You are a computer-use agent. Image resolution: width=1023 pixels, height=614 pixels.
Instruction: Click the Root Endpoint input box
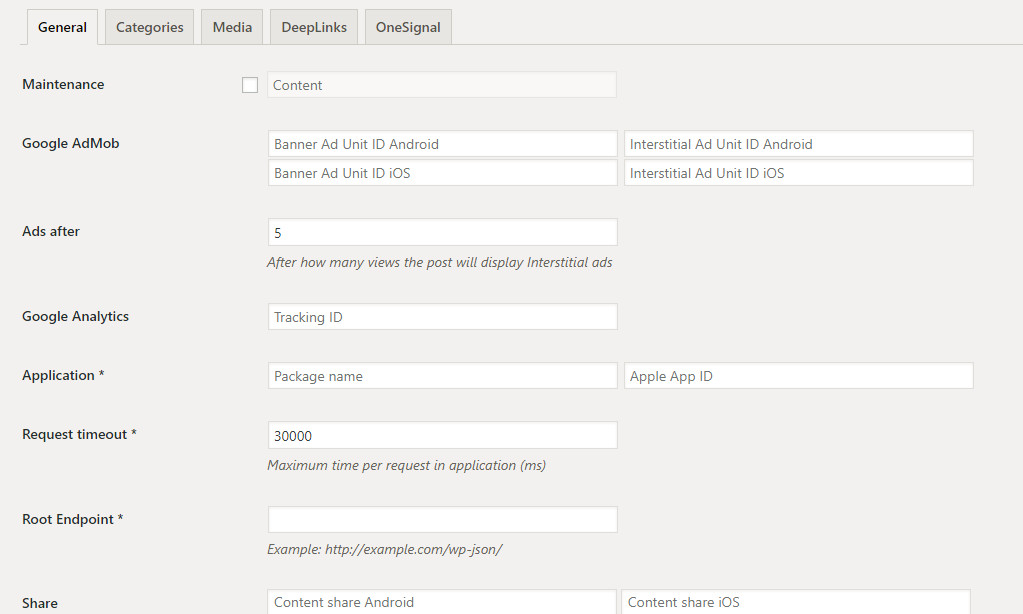click(442, 520)
